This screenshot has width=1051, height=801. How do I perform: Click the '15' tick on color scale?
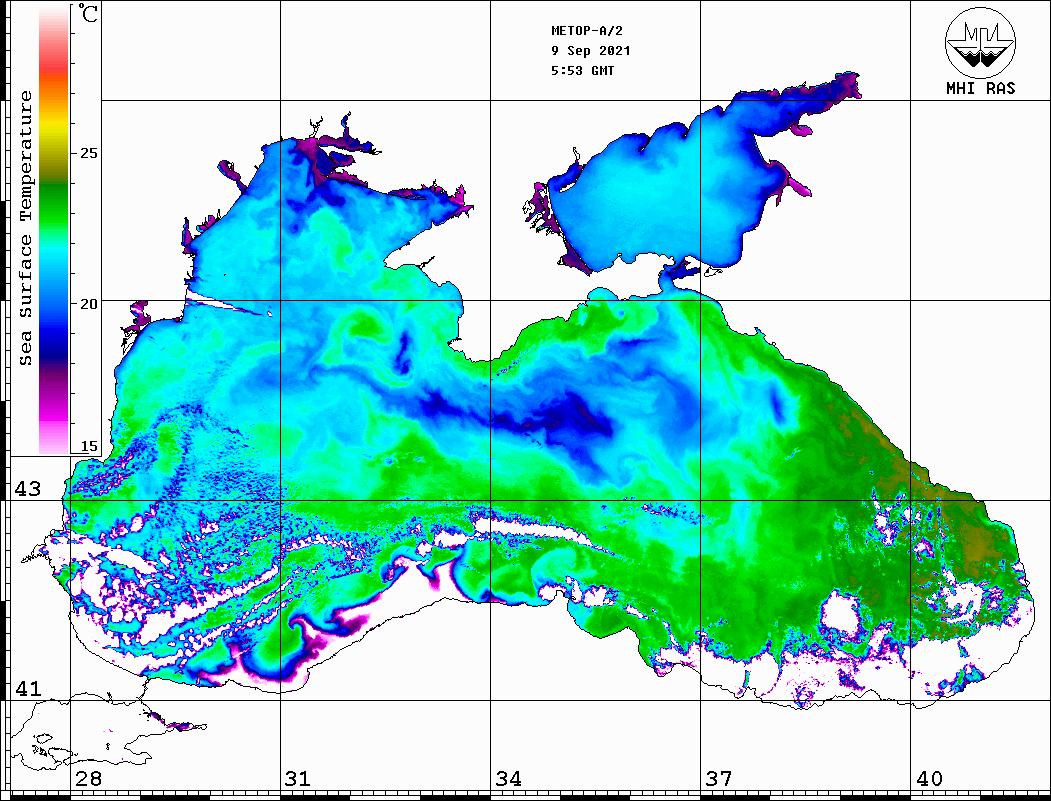click(x=88, y=446)
